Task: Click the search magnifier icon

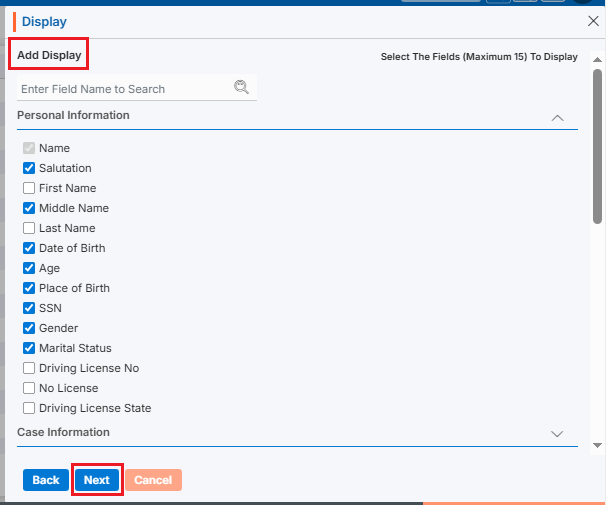Action: click(241, 88)
